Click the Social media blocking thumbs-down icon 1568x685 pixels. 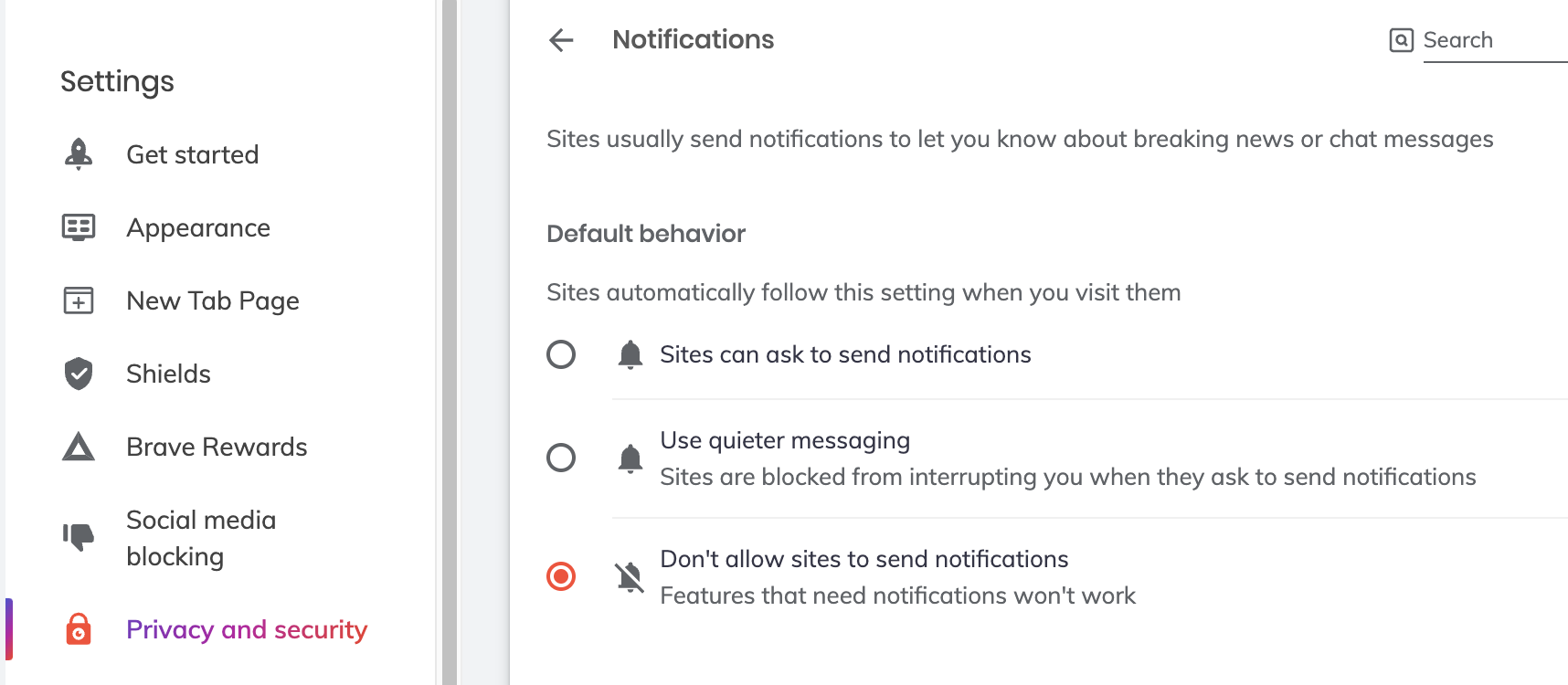[79, 537]
